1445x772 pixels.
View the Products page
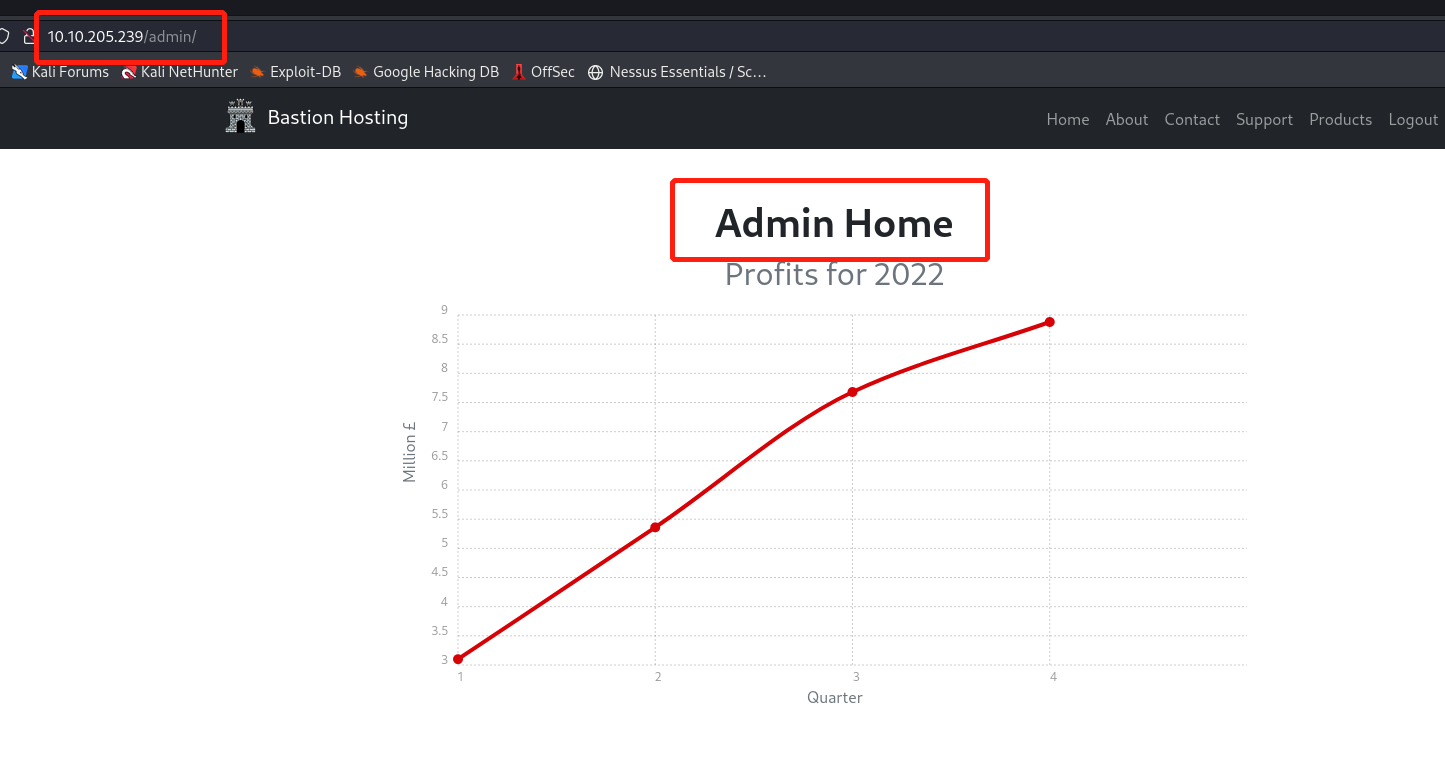[x=1340, y=120]
